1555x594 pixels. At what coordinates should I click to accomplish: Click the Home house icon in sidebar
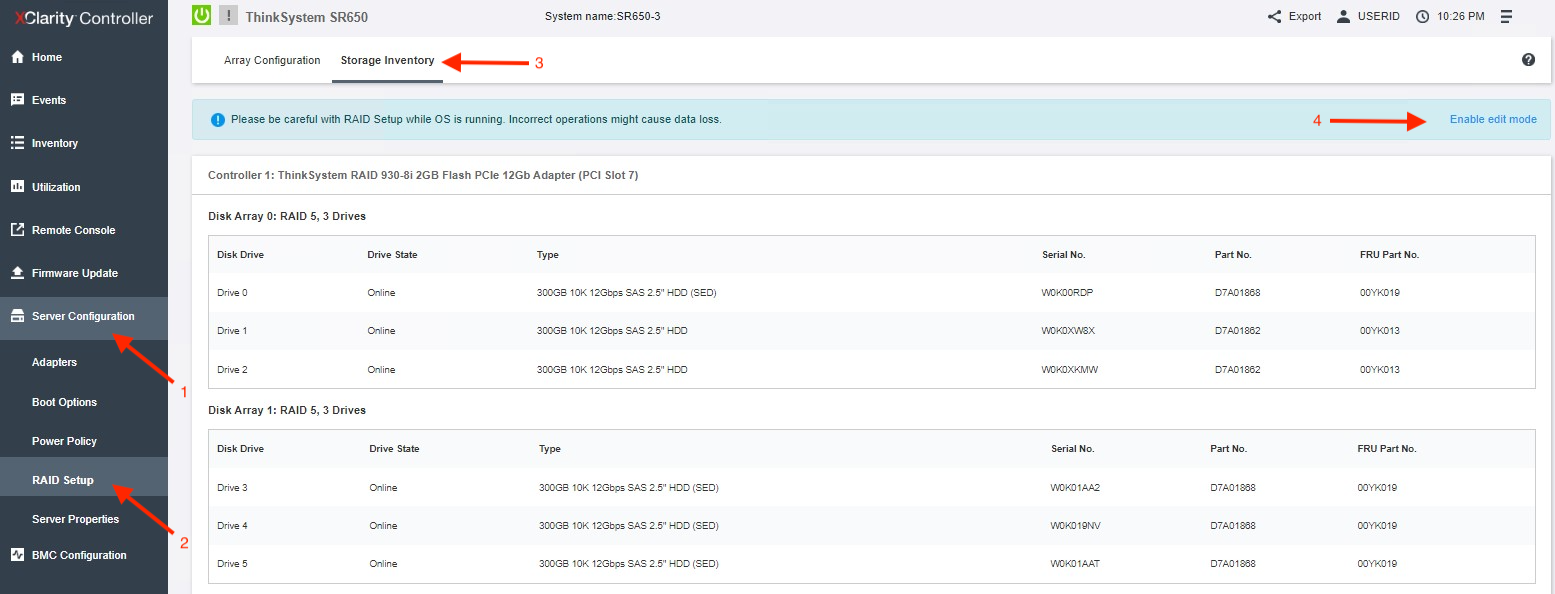tap(17, 57)
